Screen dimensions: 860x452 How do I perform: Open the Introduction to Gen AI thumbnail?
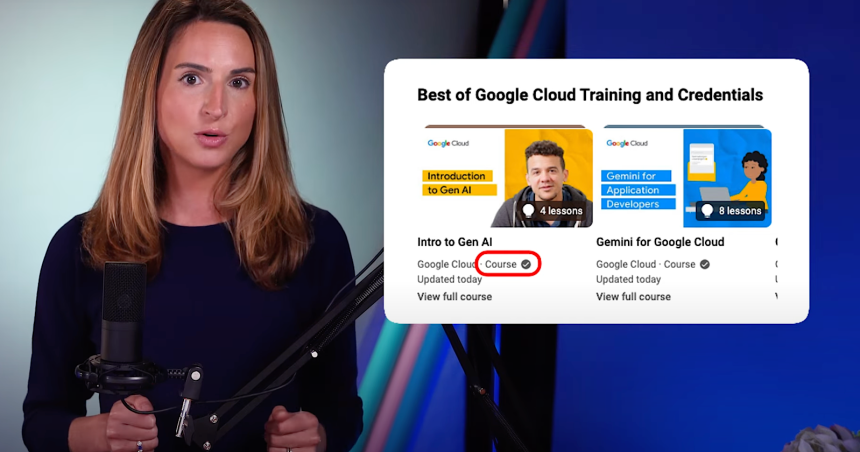point(505,178)
